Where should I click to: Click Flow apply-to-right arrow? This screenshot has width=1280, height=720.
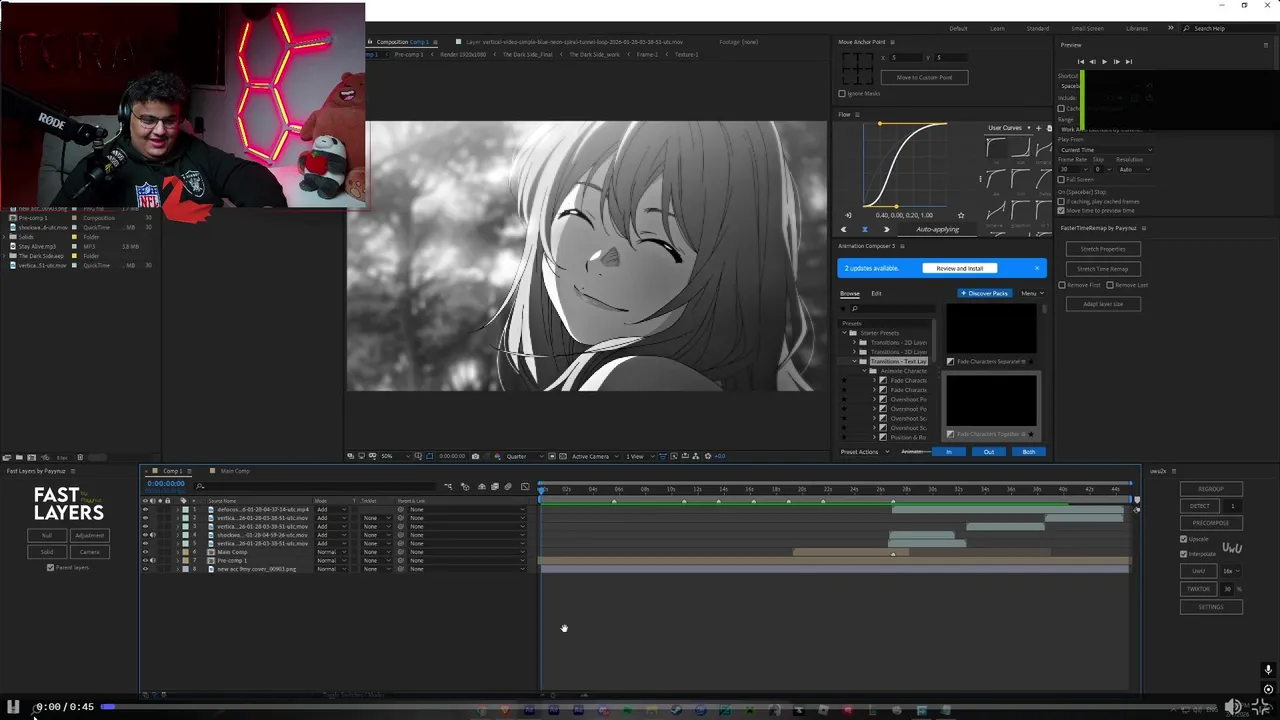pyautogui.click(x=886, y=230)
